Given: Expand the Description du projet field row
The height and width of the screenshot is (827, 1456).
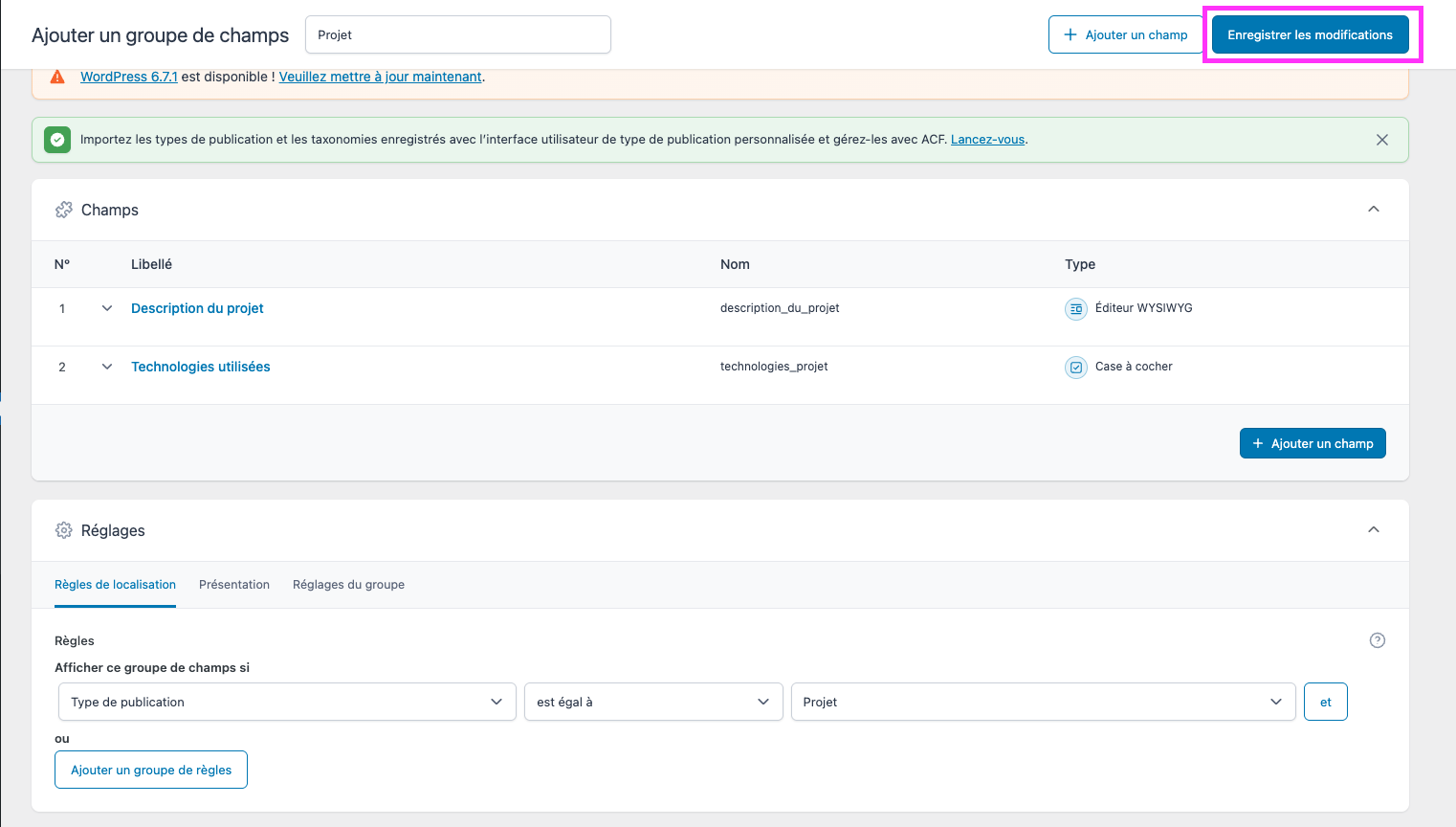Looking at the screenshot, I should point(107,308).
